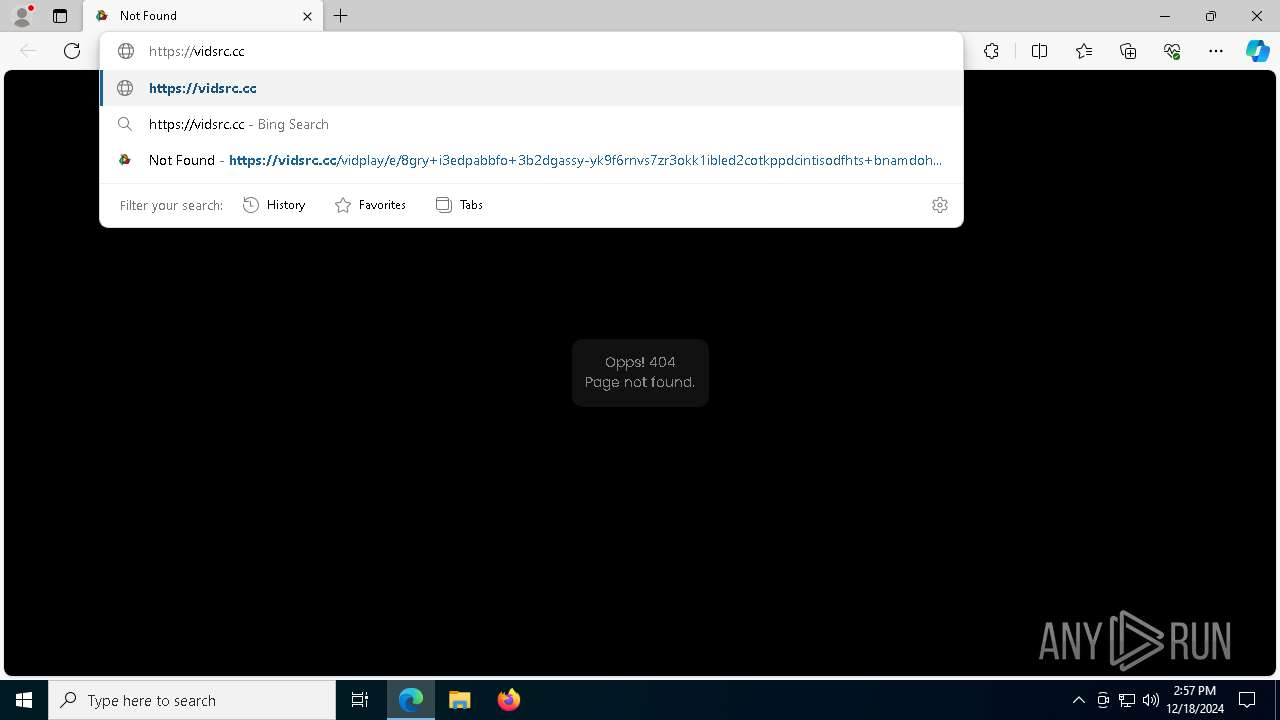The image size is (1280, 720).
Task: Open Collections icon in toolbar
Action: coord(1128,51)
